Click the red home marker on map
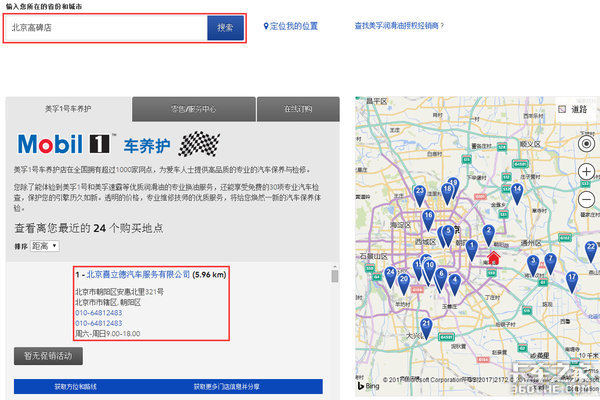 click(492, 257)
